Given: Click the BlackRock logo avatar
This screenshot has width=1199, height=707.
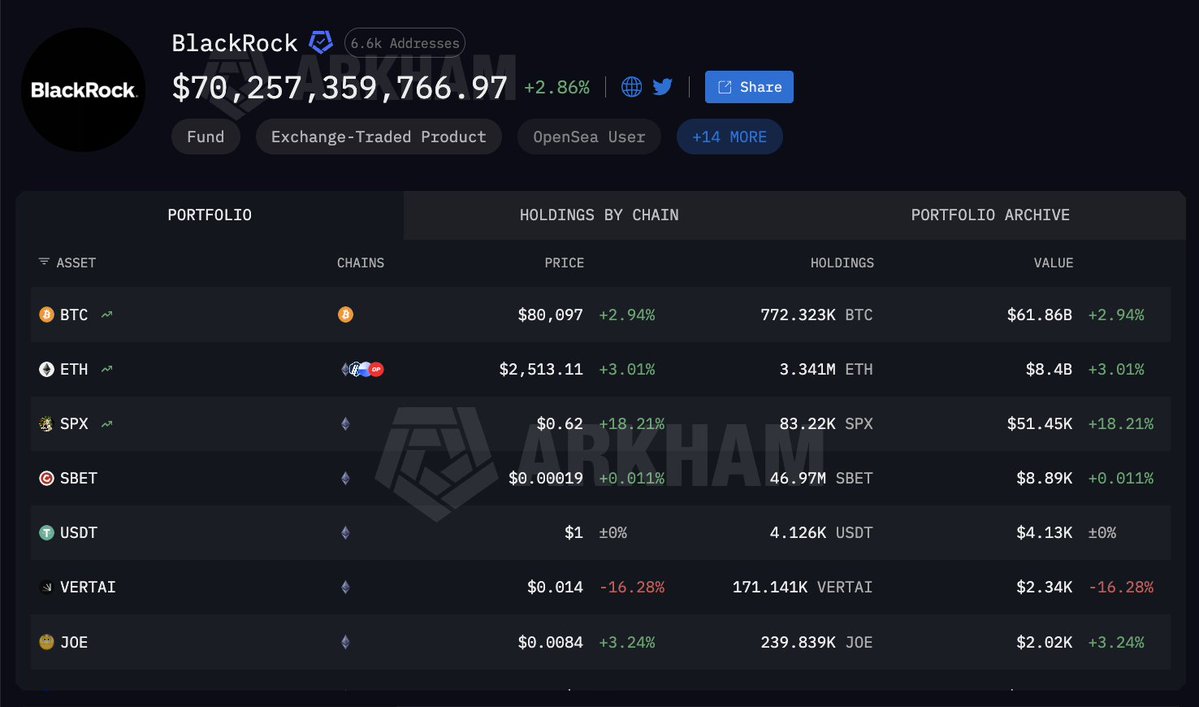Looking at the screenshot, I should (83, 90).
